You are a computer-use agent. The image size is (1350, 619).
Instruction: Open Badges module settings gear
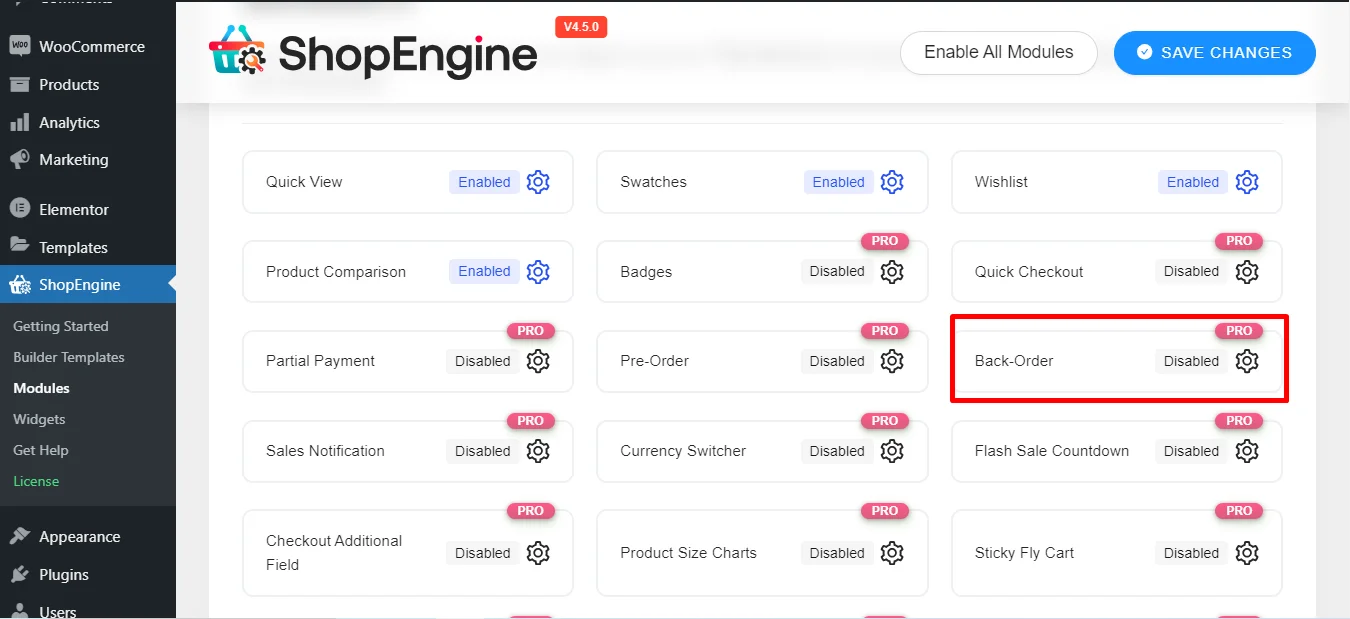click(x=892, y=271)
